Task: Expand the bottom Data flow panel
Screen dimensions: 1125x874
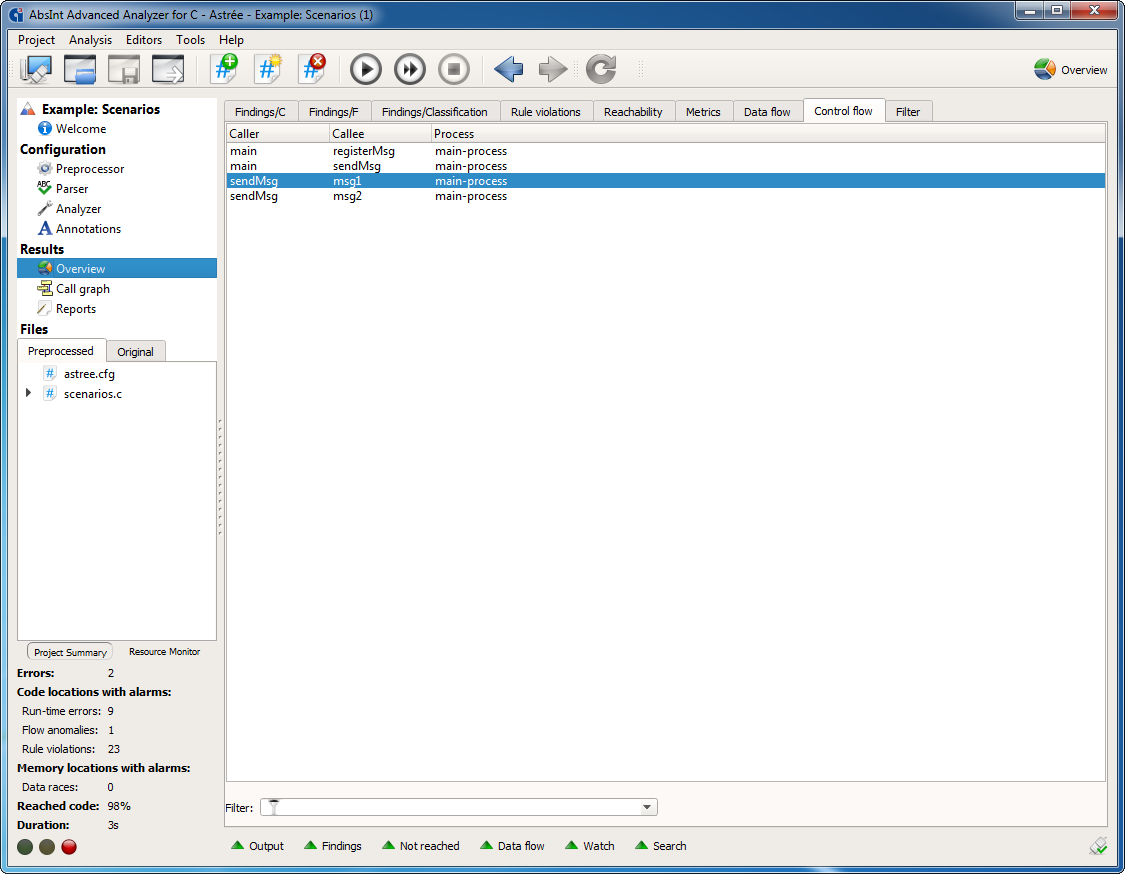Action: [x=512, y=846]
